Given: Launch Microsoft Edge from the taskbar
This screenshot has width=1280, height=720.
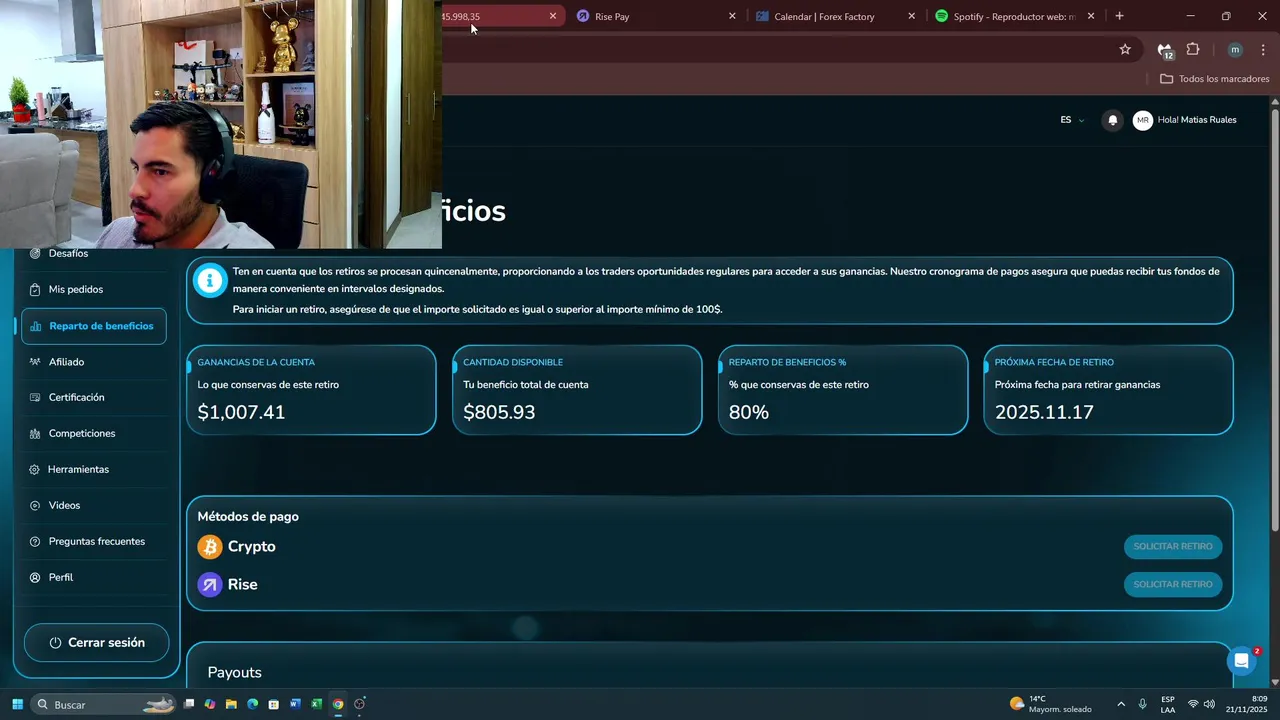Looking at the screenshot, I should 252,704.
